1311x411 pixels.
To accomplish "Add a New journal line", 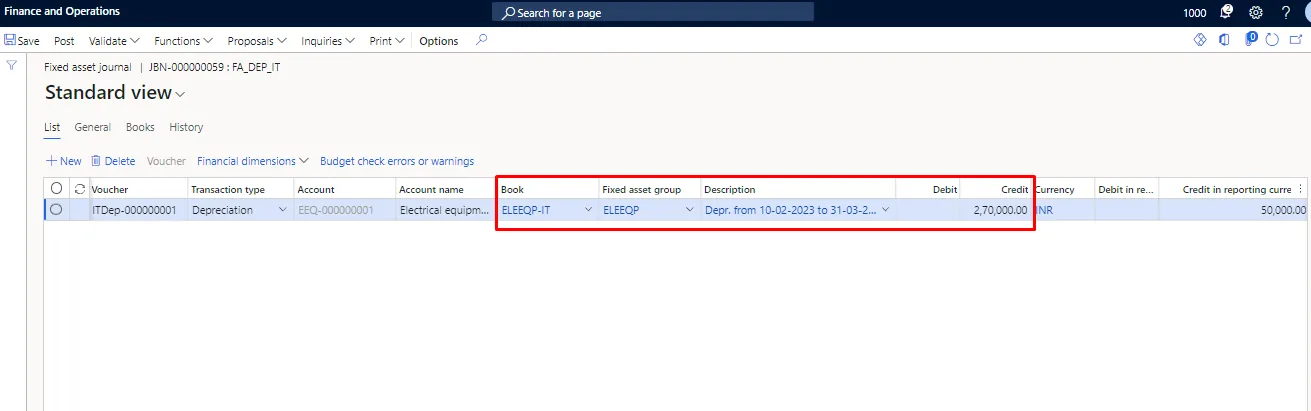I will pos(64,161).
